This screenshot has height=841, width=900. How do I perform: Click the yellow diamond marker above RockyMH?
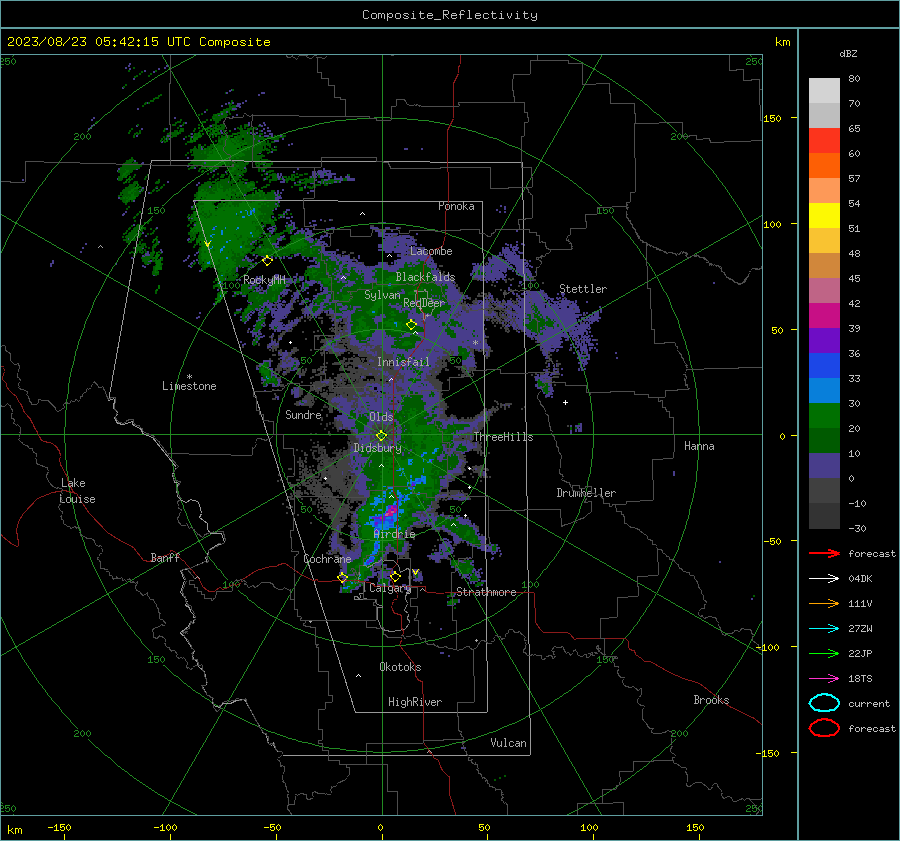(x=267, y=261)
